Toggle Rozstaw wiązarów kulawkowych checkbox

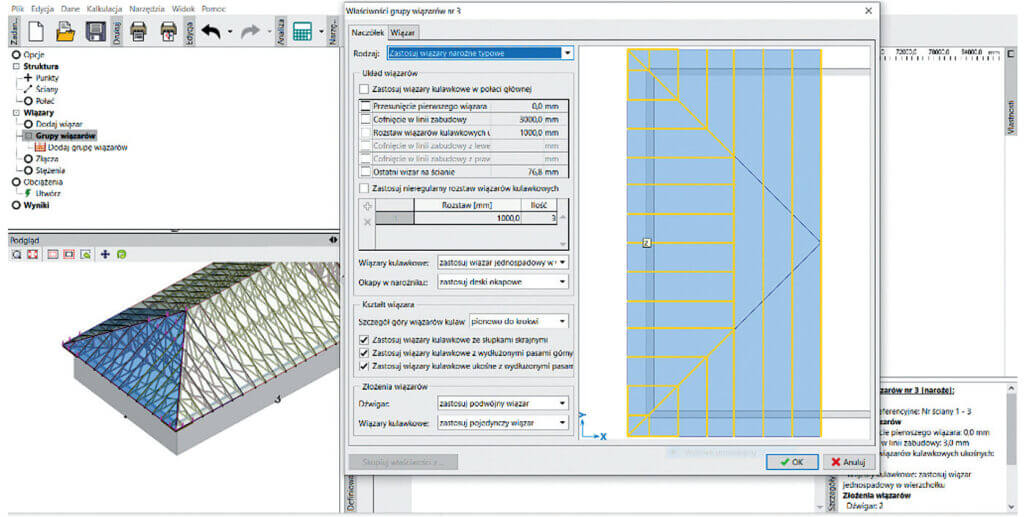click(x=366, y=133)
